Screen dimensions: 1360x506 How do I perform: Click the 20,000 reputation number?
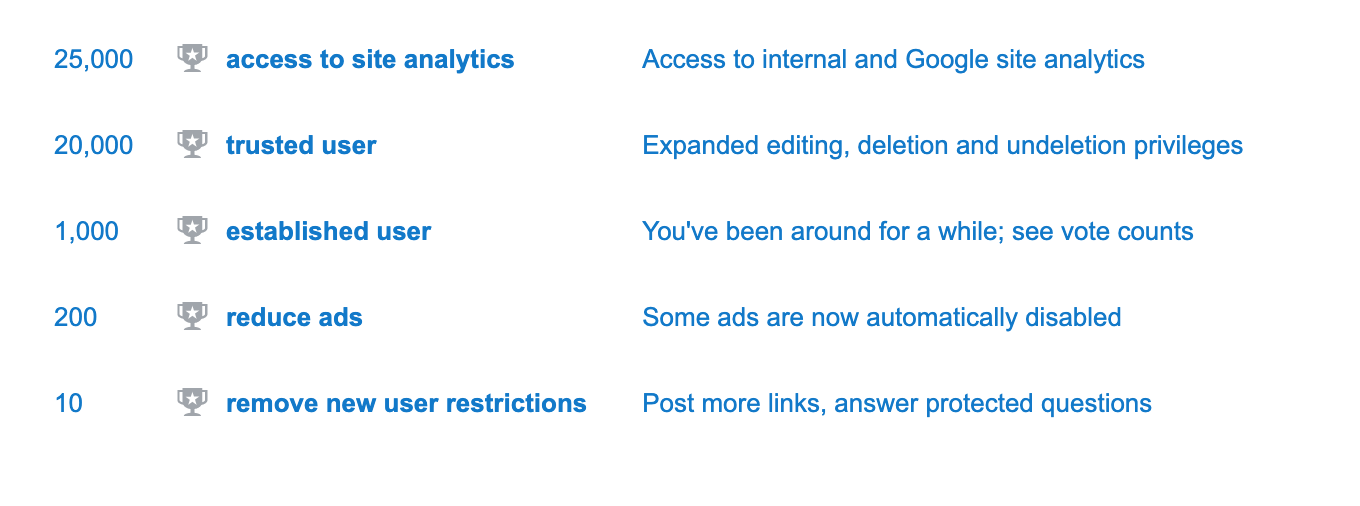94,146
